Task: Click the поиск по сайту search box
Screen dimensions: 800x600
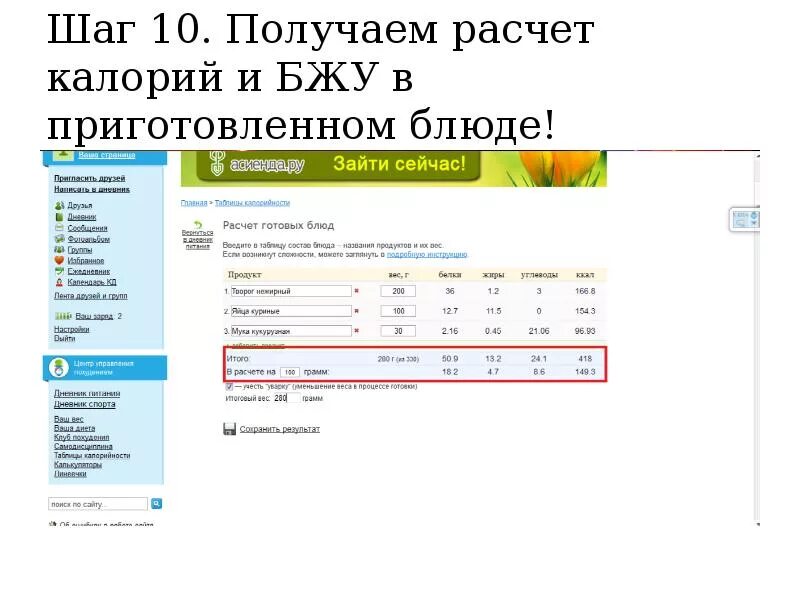Action: point(97,504)
